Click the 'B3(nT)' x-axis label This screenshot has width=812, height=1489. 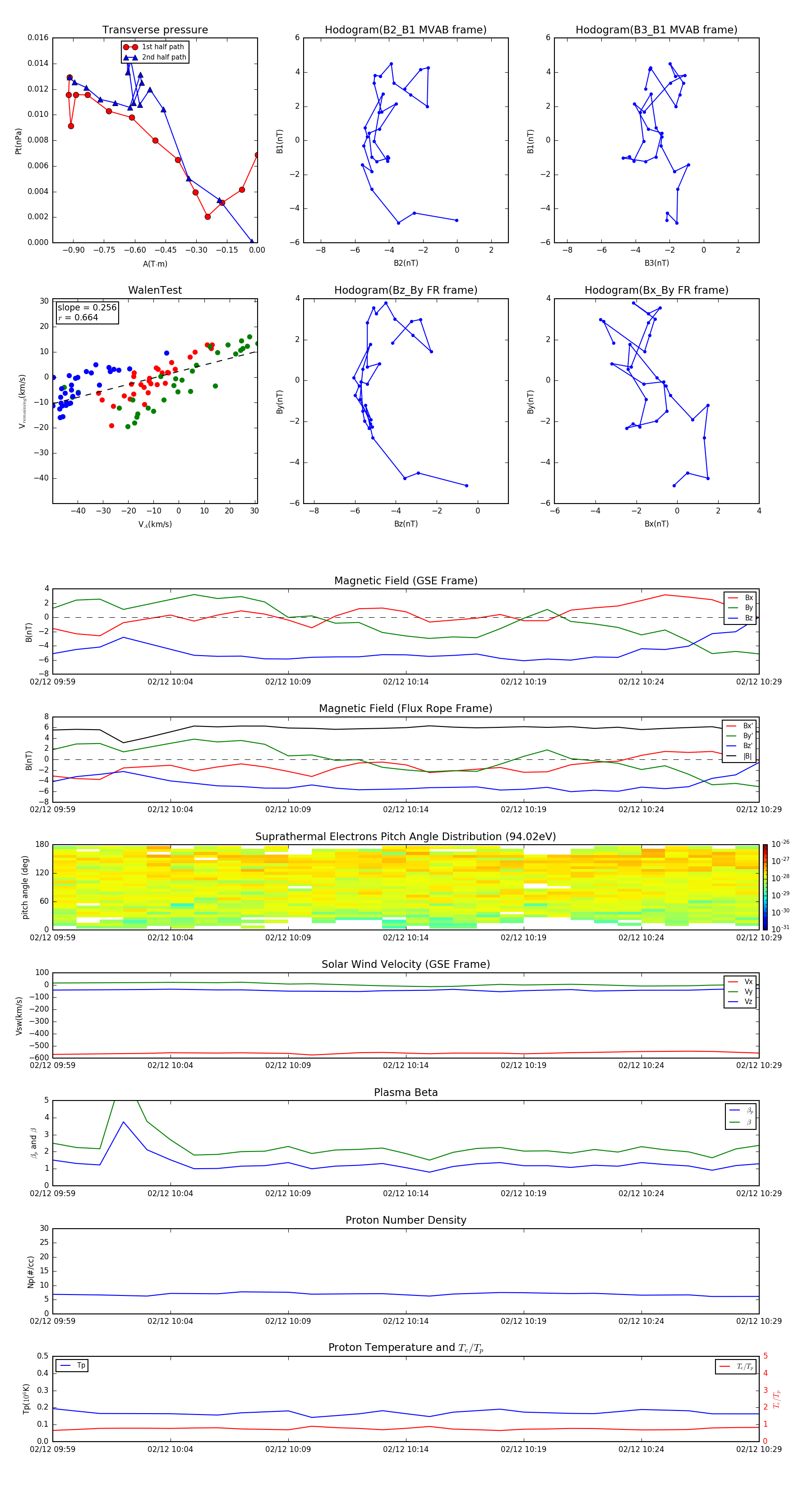point(656,263)
